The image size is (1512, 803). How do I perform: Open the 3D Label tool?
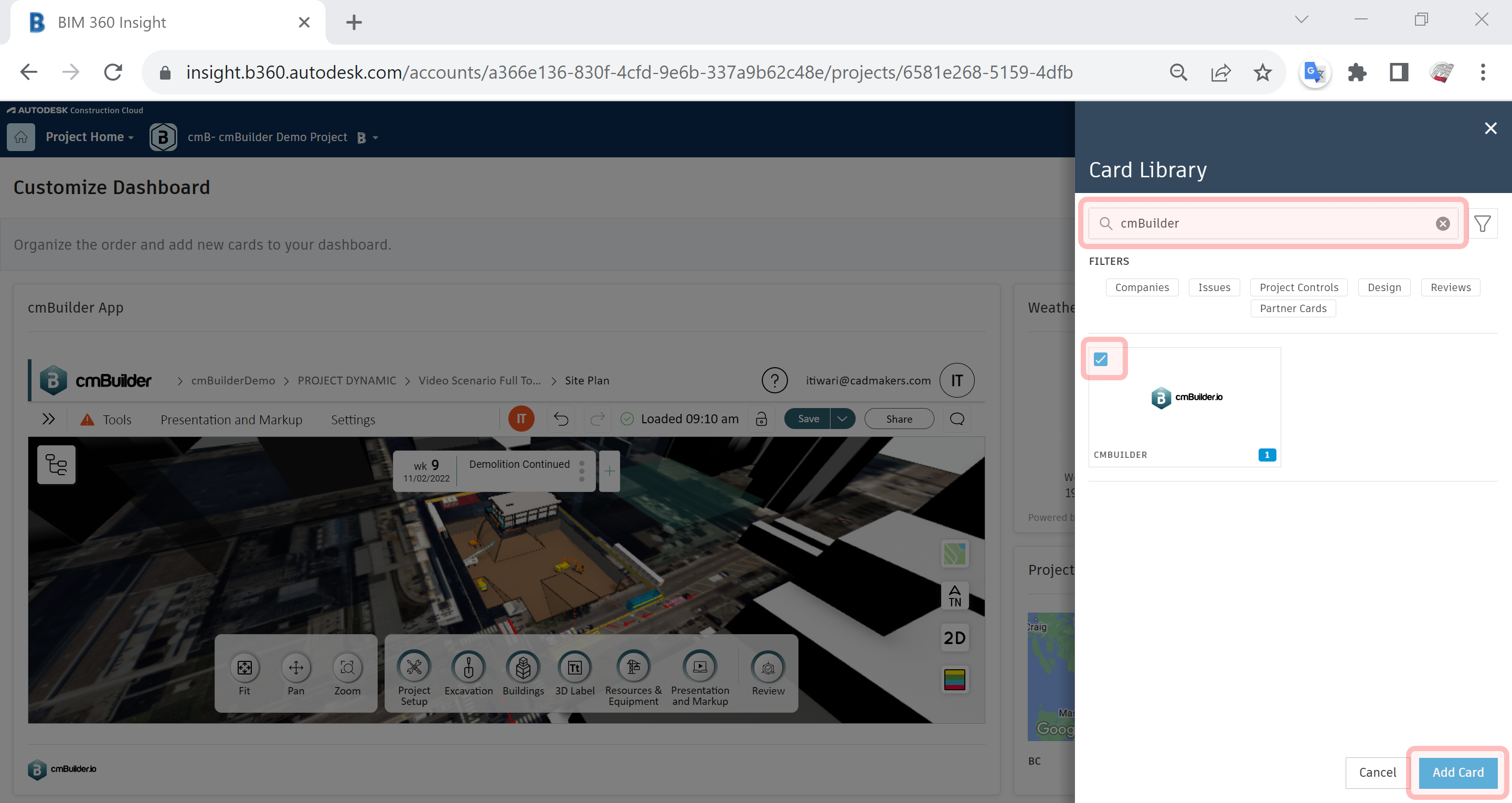(574, 667)
